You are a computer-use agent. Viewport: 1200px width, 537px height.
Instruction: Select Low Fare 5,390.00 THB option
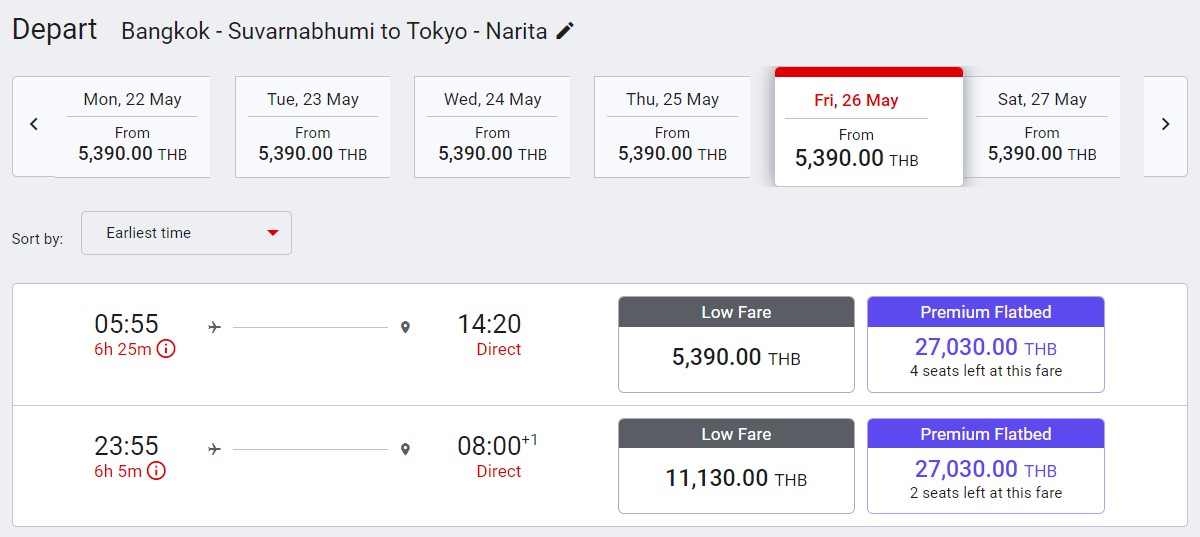pos(736,345)
